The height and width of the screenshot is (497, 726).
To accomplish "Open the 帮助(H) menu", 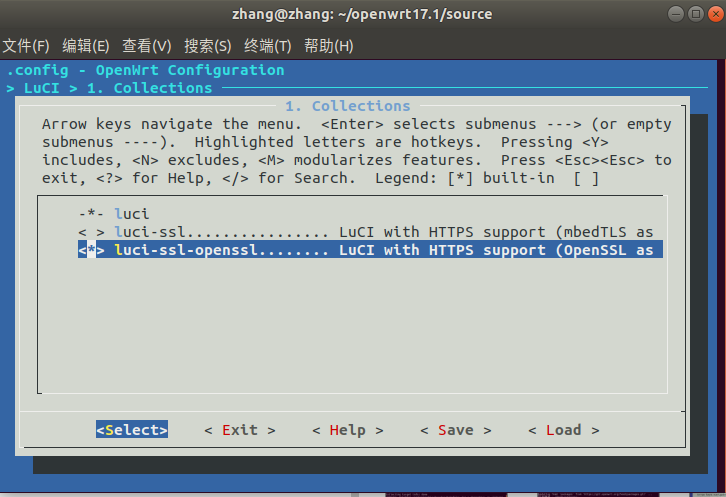I will (x=329, y=46).
